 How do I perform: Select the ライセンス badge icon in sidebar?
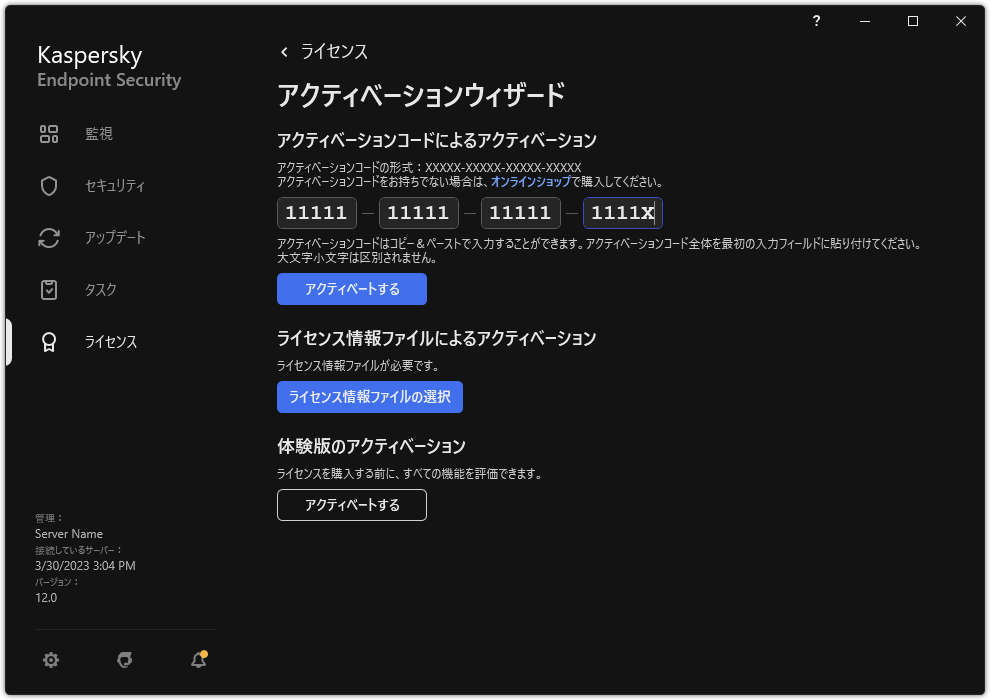point(48,341)
